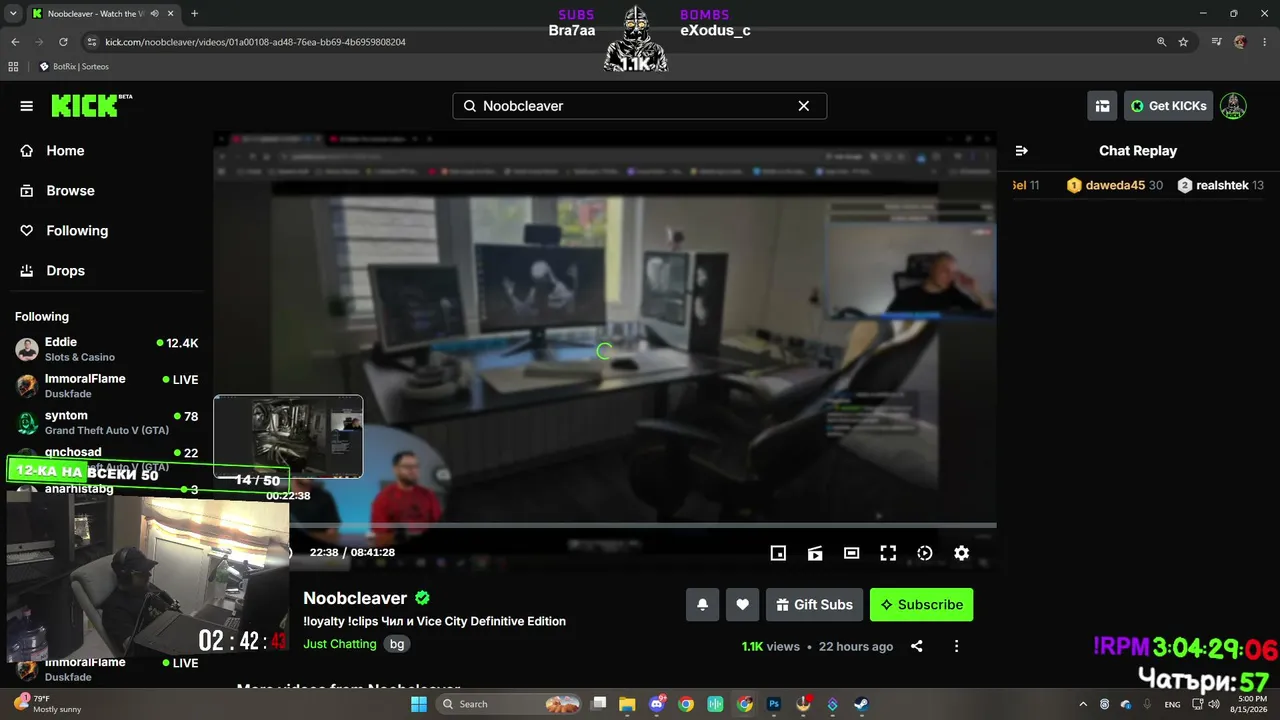The width and height of the screenshot is (1280, 720).
Task: Open the BotRix Sorteos bookmark
Action: 74,67
